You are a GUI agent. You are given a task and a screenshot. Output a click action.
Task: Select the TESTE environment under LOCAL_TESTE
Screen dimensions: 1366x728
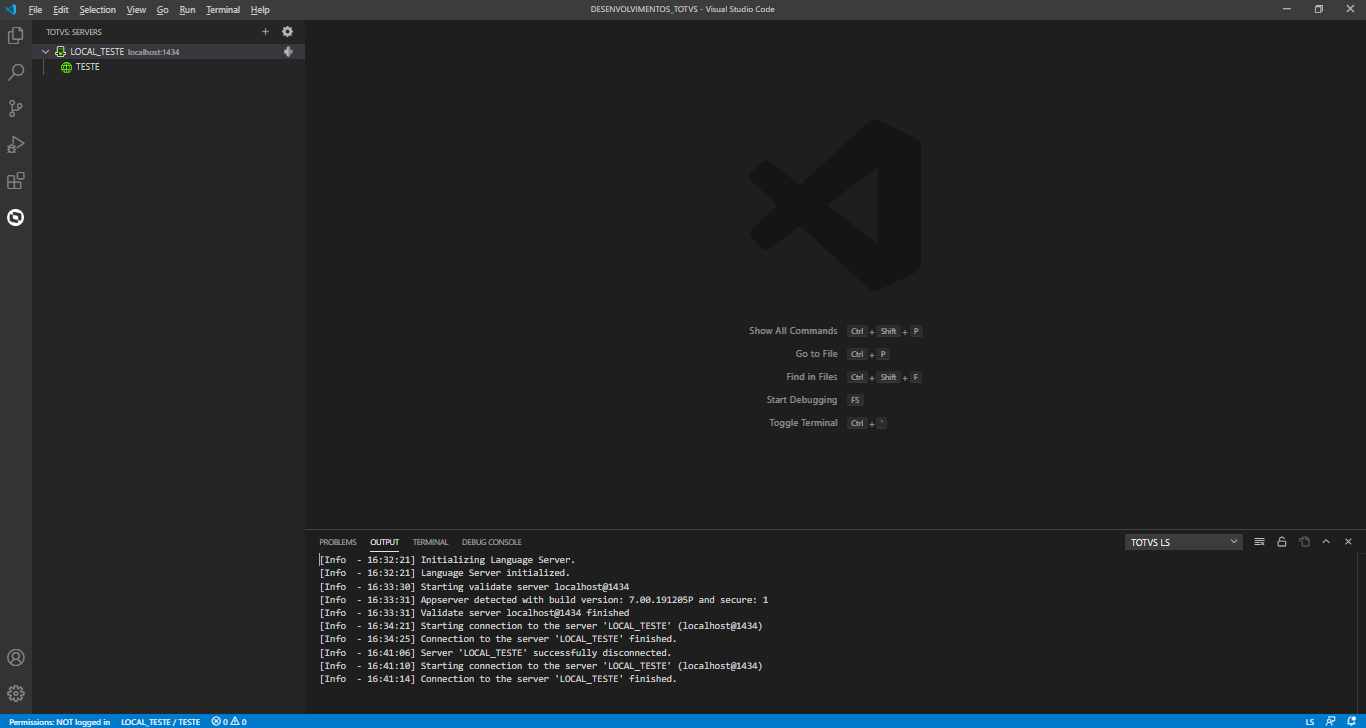pyautogui.click(x=86, y=67)
